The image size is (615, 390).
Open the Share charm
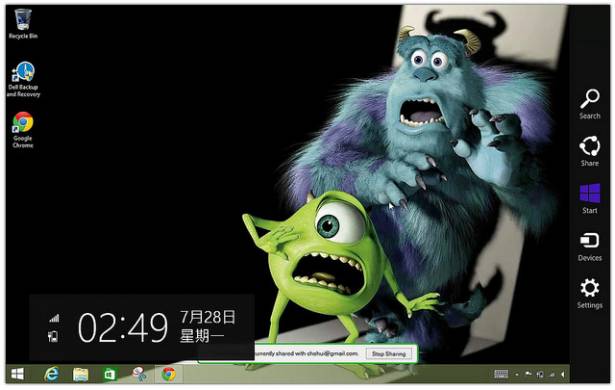point(590,151)
